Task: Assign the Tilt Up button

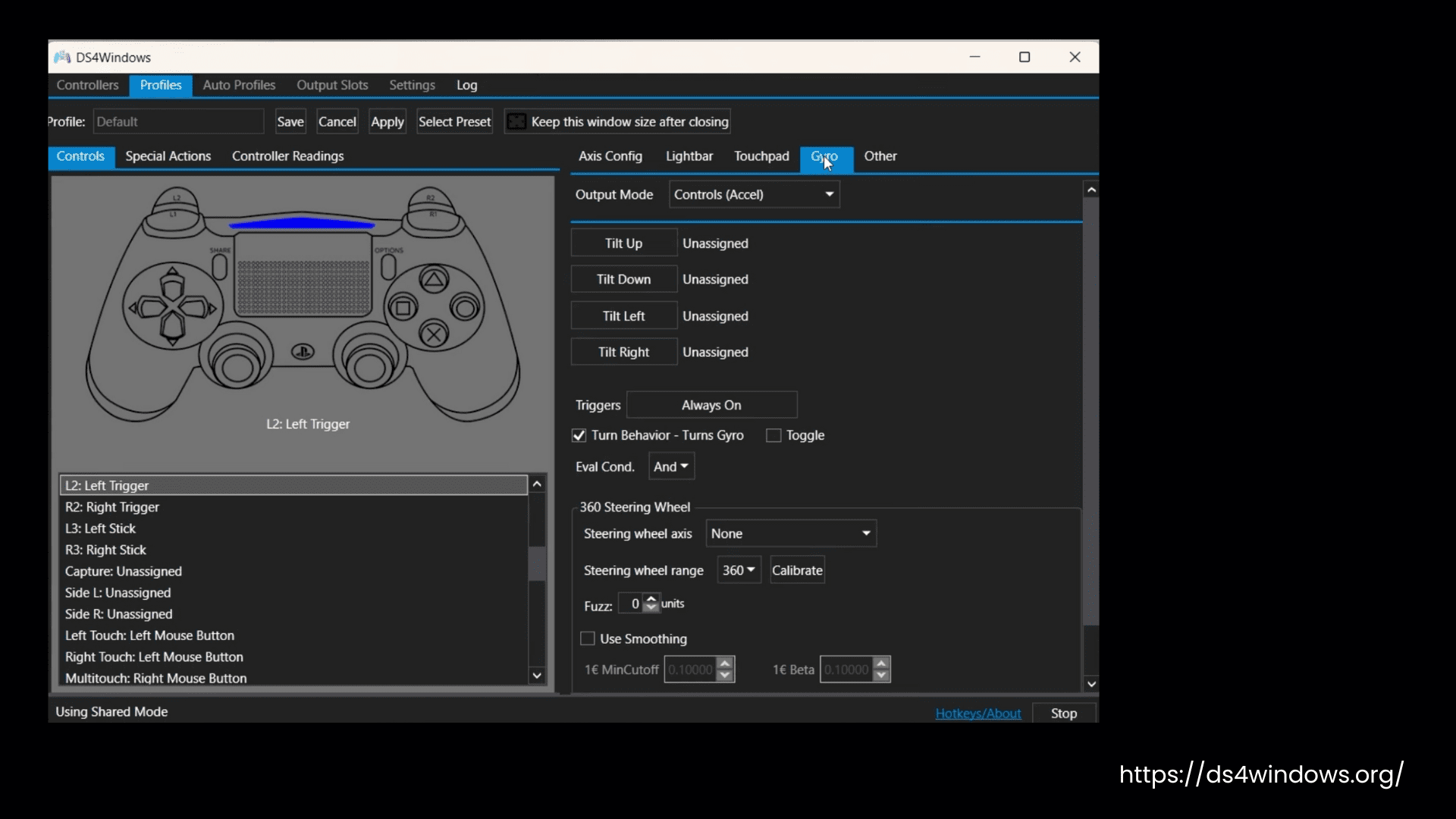Action: 623,243
